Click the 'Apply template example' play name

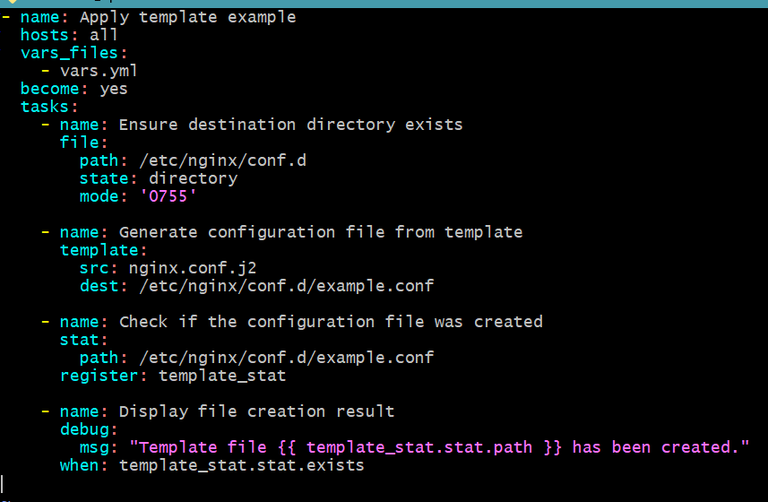coord(187,17)
